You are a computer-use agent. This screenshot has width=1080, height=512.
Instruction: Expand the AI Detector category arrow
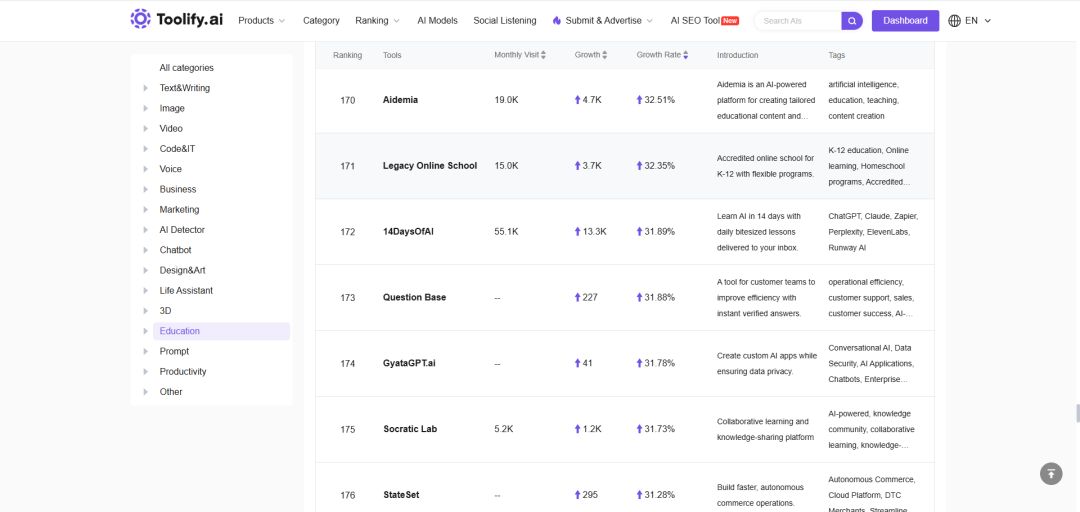145,230
